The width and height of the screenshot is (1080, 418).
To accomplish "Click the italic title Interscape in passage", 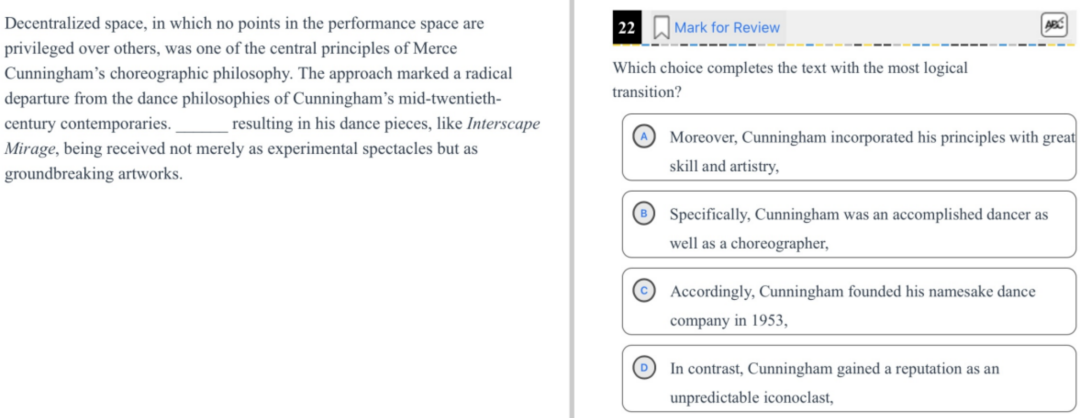I will (503, 124).
